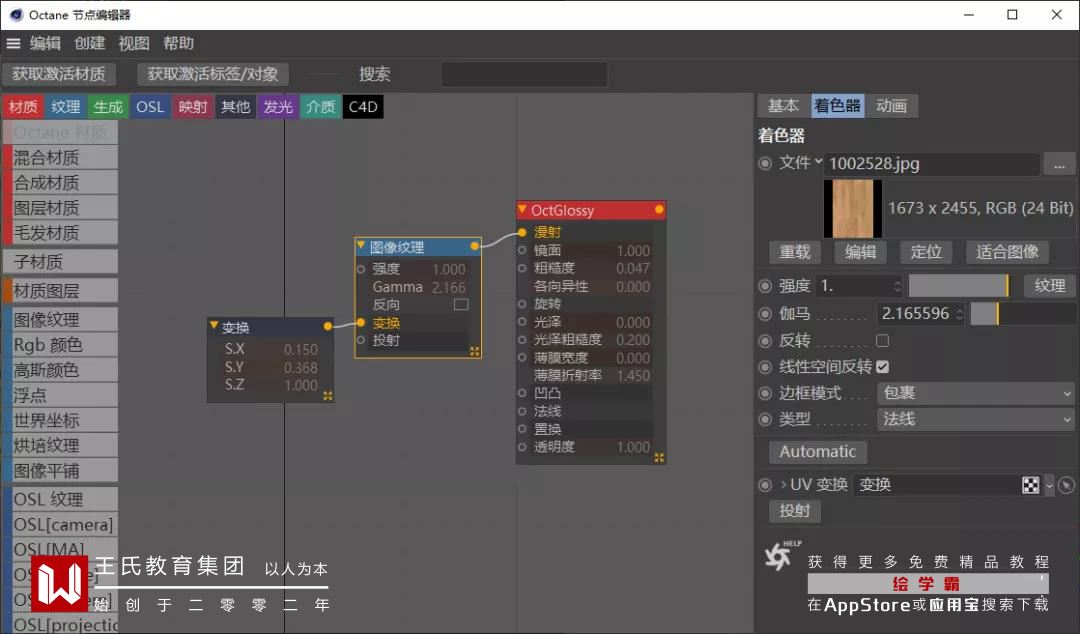This screenshot has height=634, width=1080.
Task: Toggle the 反转 checkbox in shader panel
Action: point(882,340)
